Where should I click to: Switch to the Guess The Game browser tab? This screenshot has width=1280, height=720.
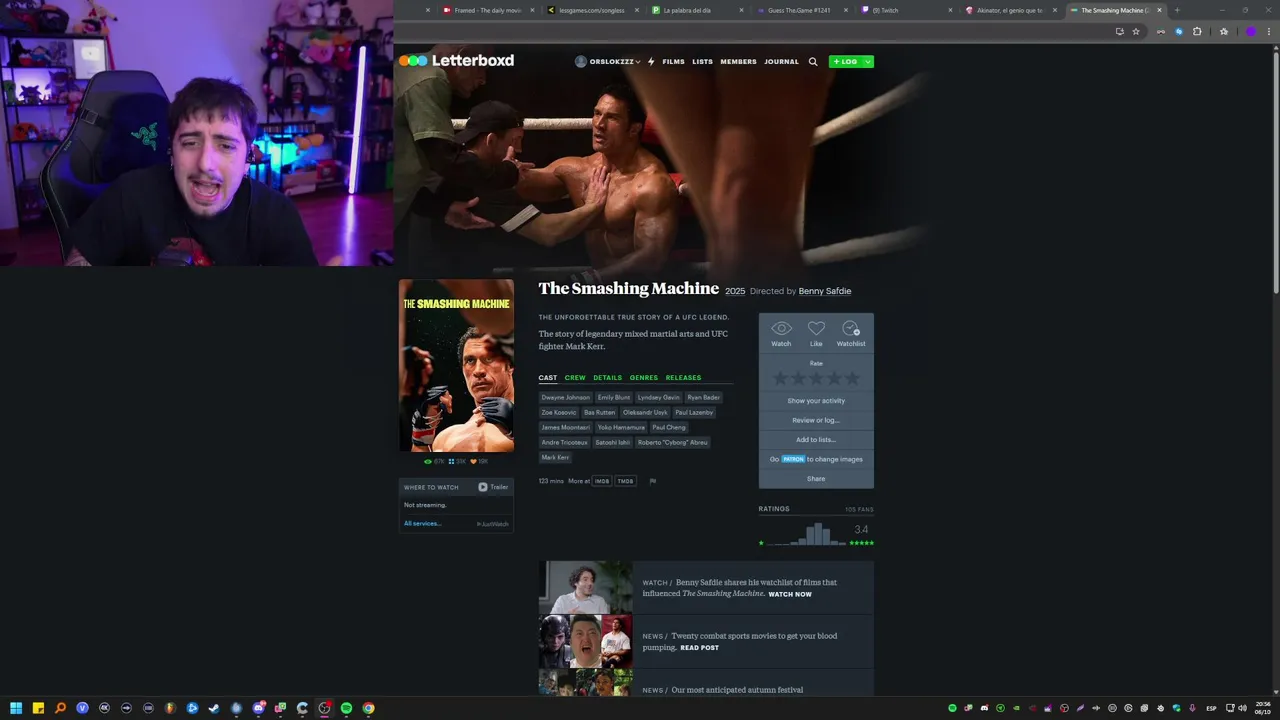coord(800,10)
